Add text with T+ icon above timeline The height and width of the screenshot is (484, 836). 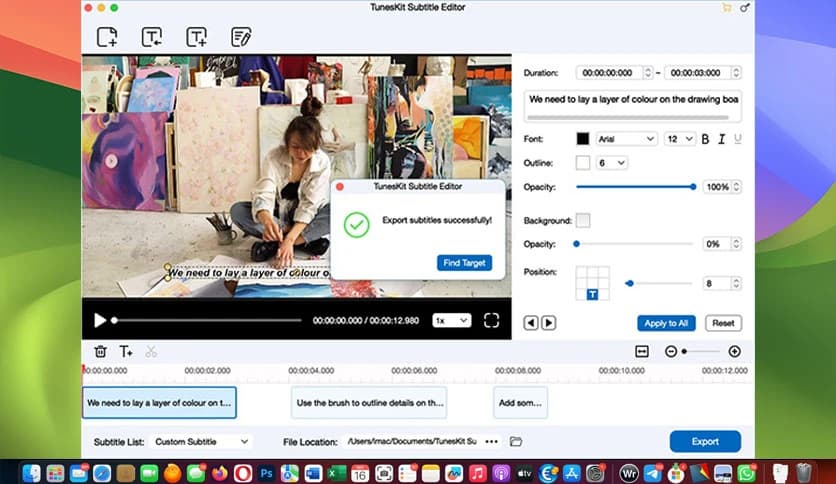click(126, 351)
